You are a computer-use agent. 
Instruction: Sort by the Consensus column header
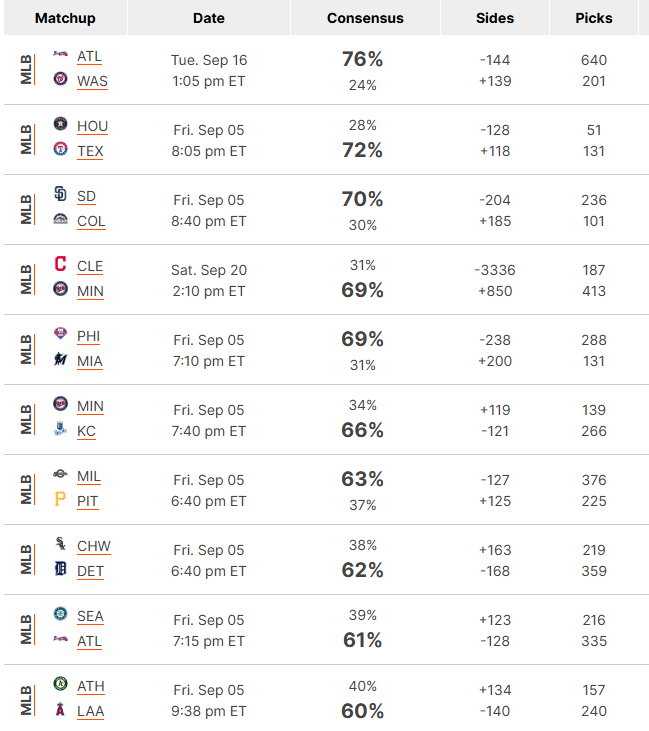pyautogui.click(x=365, y=18)
